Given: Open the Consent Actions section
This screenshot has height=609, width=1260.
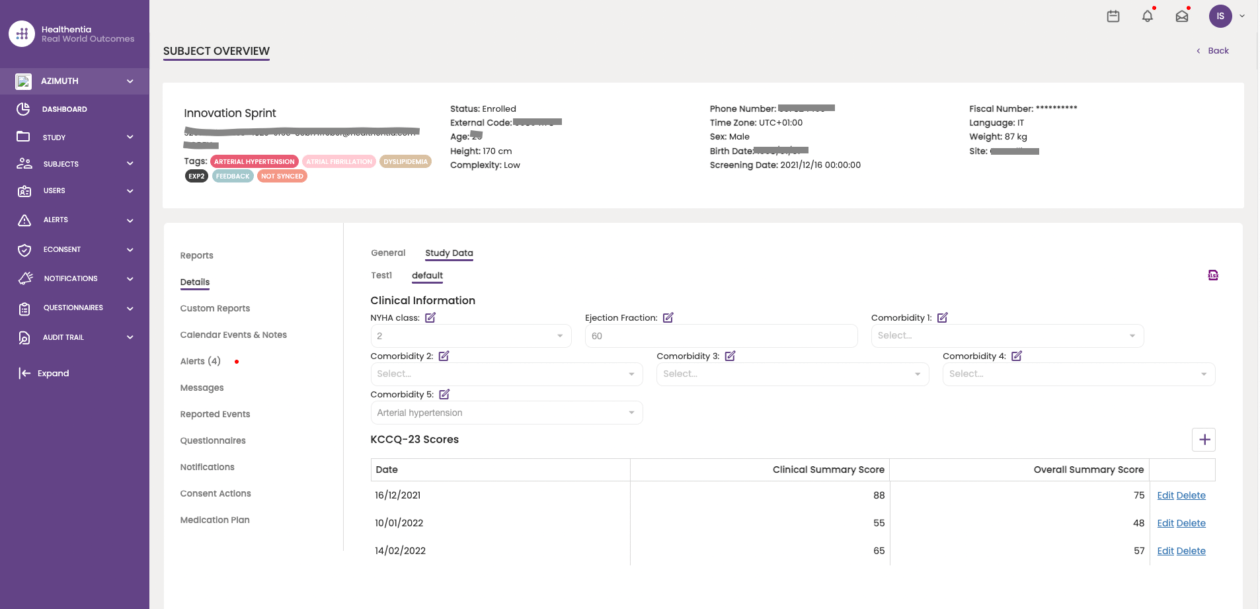Looking at the screenshot, I should 216,494.
